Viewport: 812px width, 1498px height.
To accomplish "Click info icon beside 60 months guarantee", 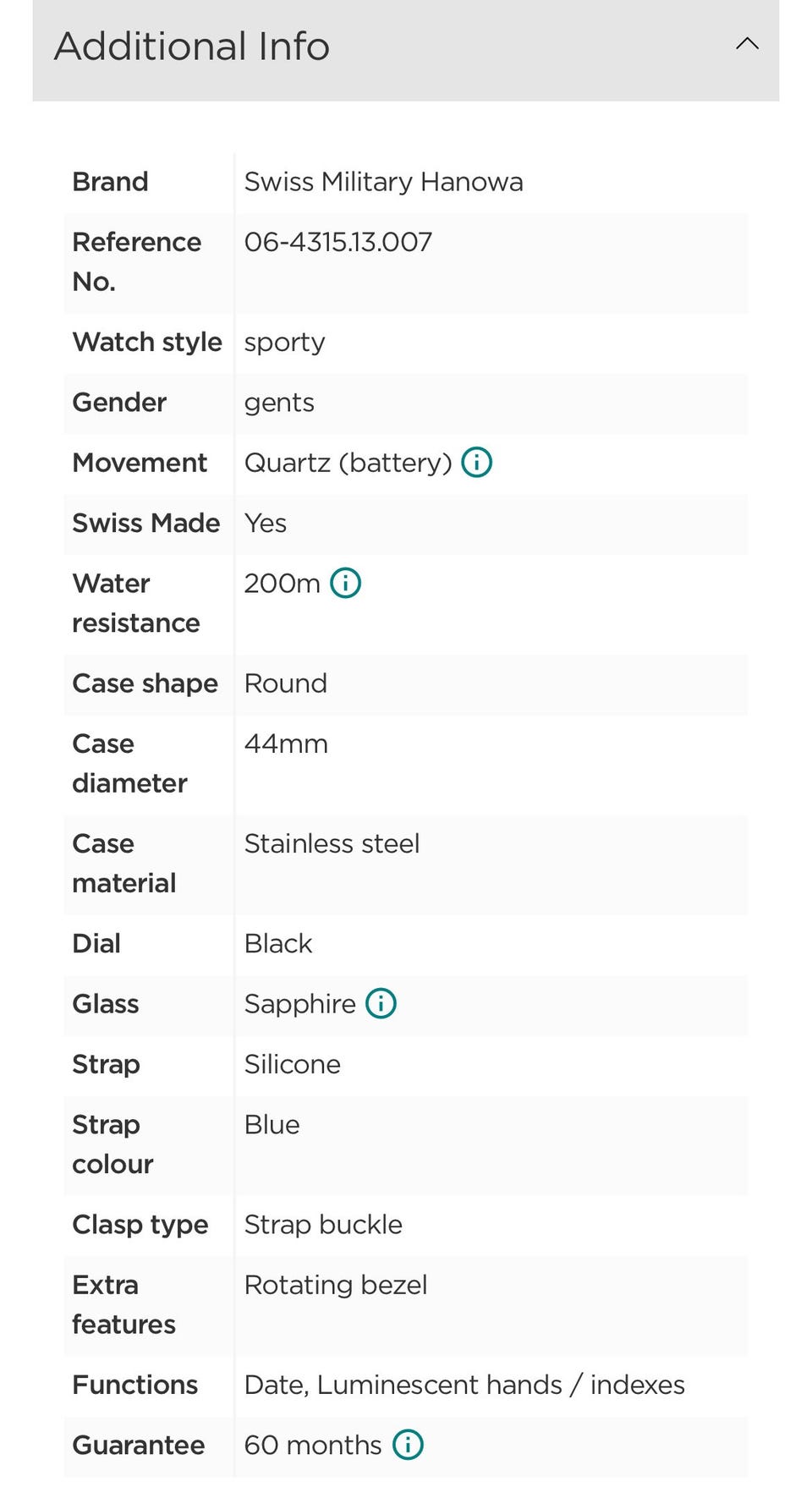I will pos(408,1445).
